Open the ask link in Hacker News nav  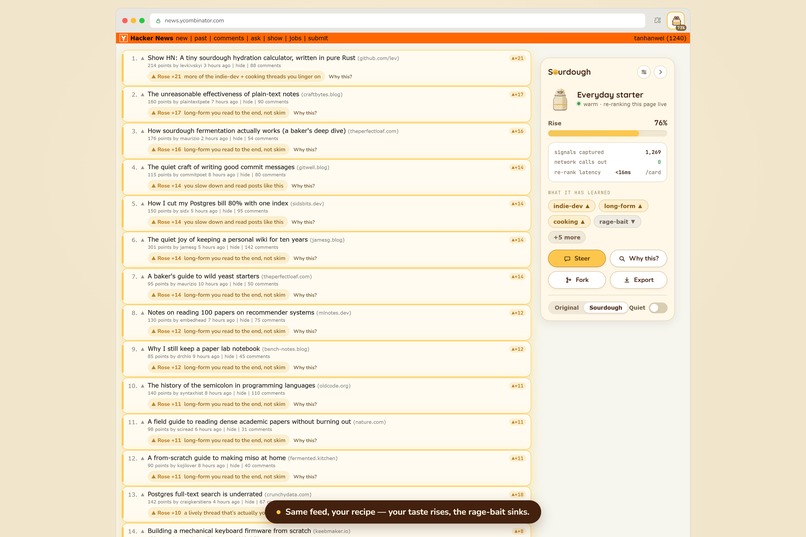pos(255,38)
